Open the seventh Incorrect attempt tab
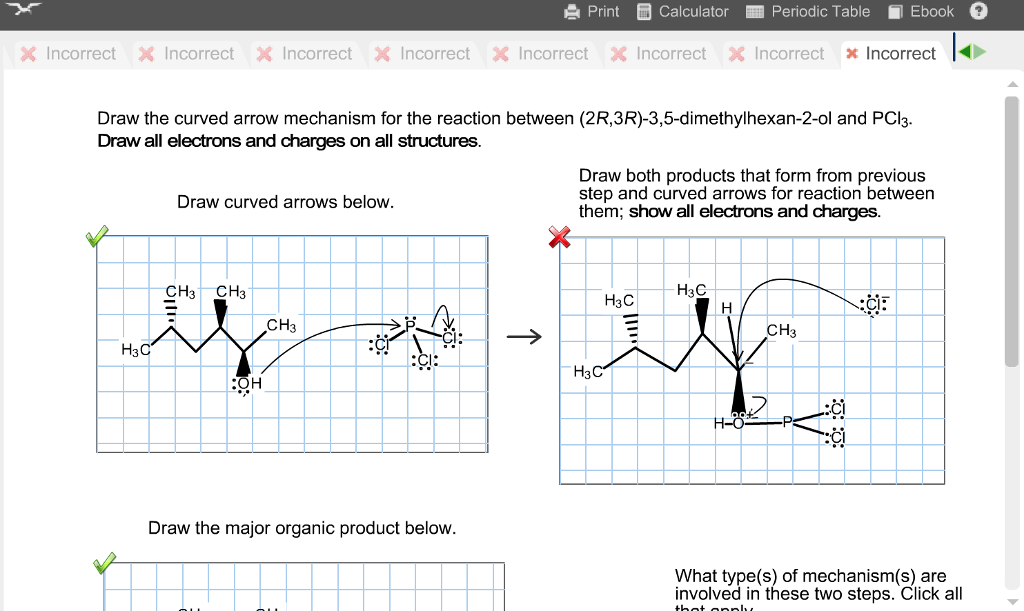Viewport: 1024px width, 611px height. click(x=777, y=54)
